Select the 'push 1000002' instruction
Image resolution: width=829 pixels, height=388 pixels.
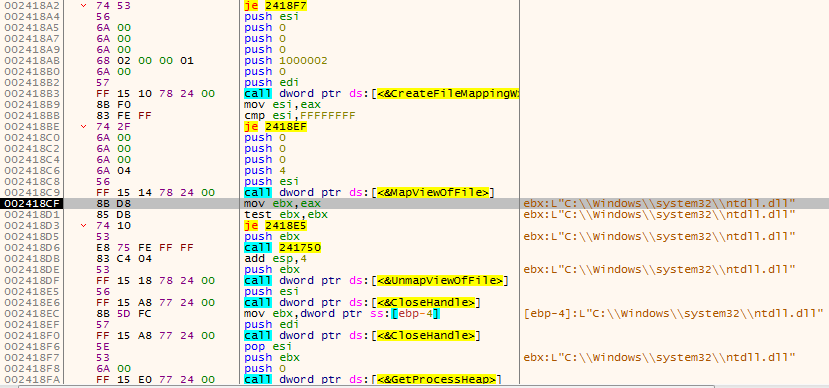(x=285, y=60)
